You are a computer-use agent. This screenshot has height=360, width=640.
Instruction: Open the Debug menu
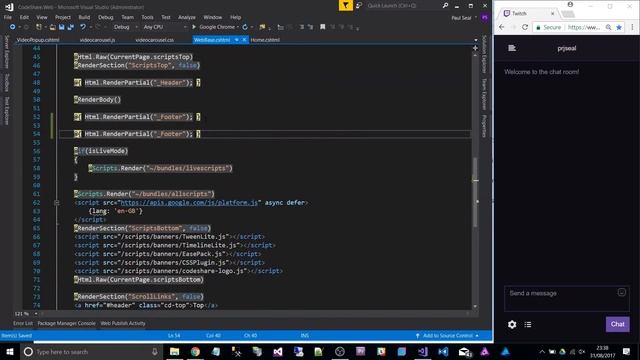[x=106, y=17]
